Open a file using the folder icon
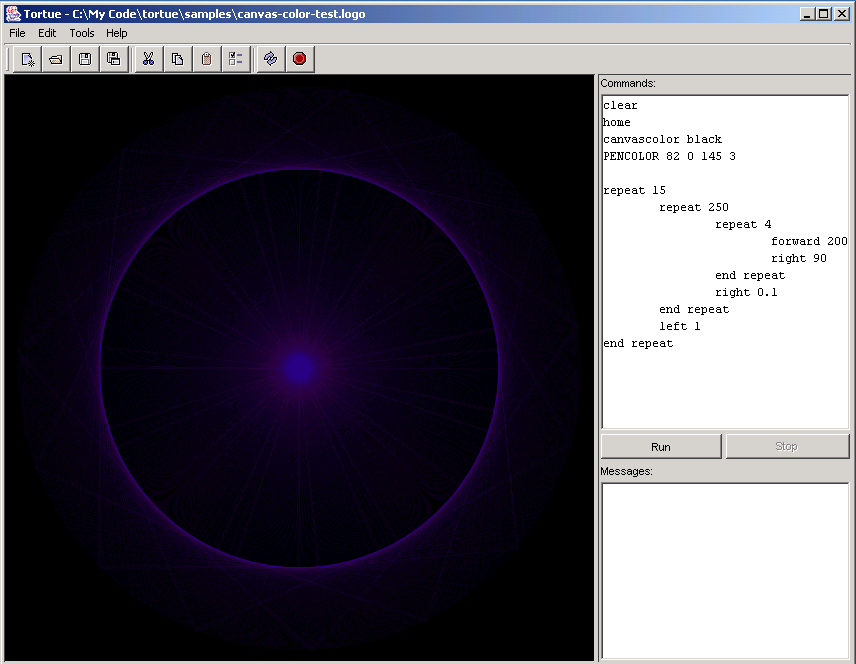 [56, 59]
